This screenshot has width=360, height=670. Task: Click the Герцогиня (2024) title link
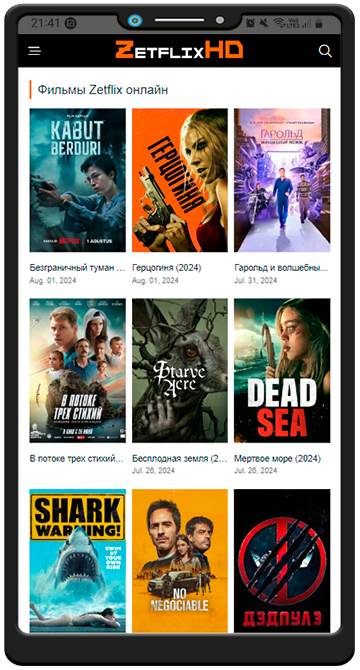tap(167, 268)
